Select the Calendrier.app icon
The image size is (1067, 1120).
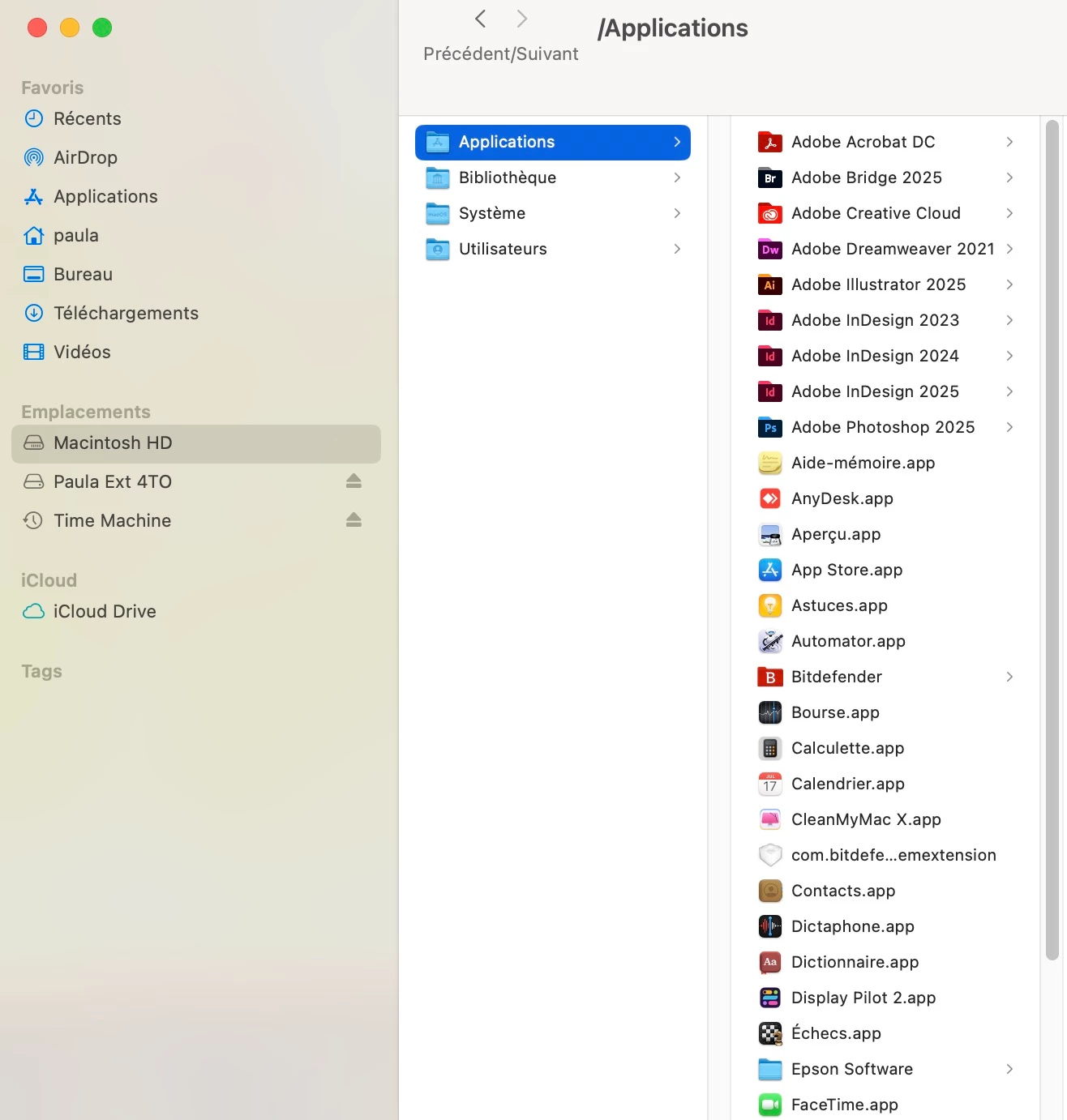769,784
